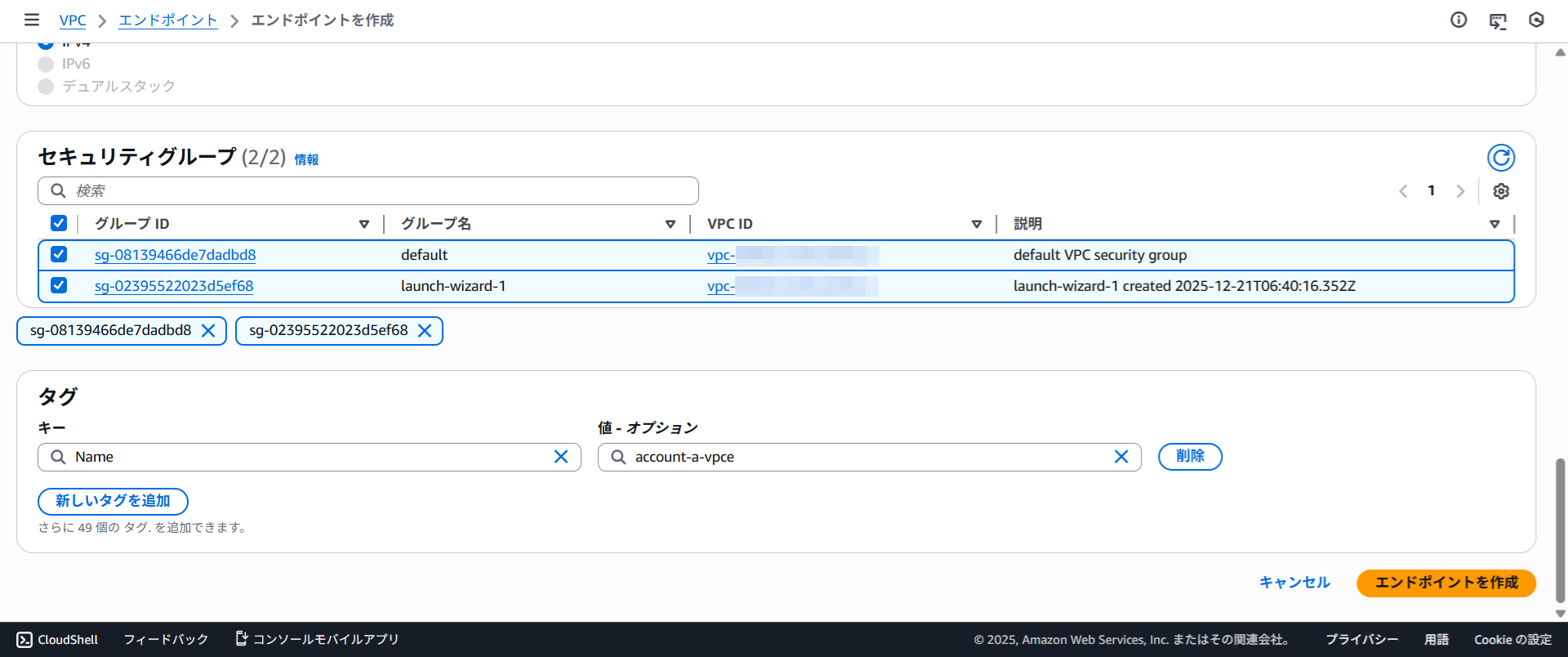Remove sg-08139466de7dadbd8 selection chip

(x=208, y=331)
